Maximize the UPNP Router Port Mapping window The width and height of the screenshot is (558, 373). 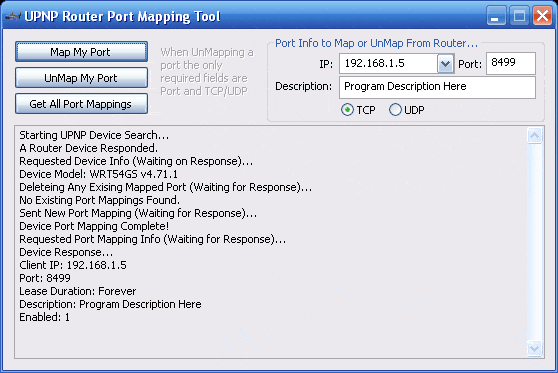[519, 16]
